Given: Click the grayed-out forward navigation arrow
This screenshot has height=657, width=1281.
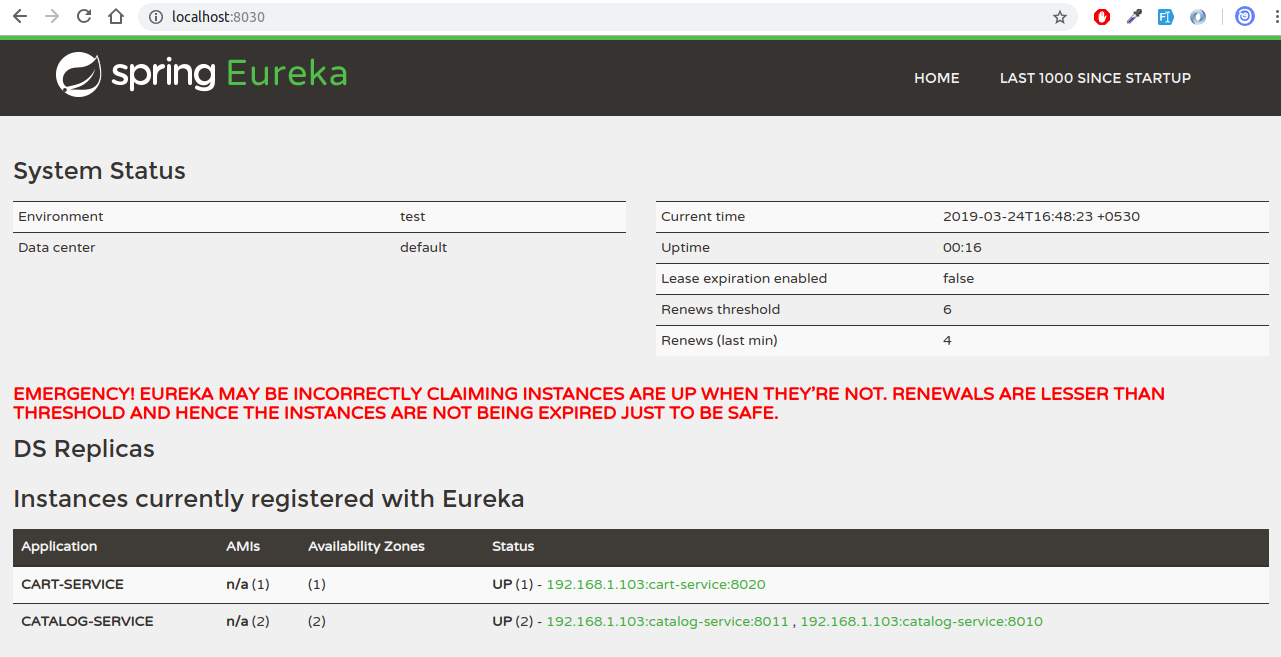Looking at the screenshot, I should [51, 16].
